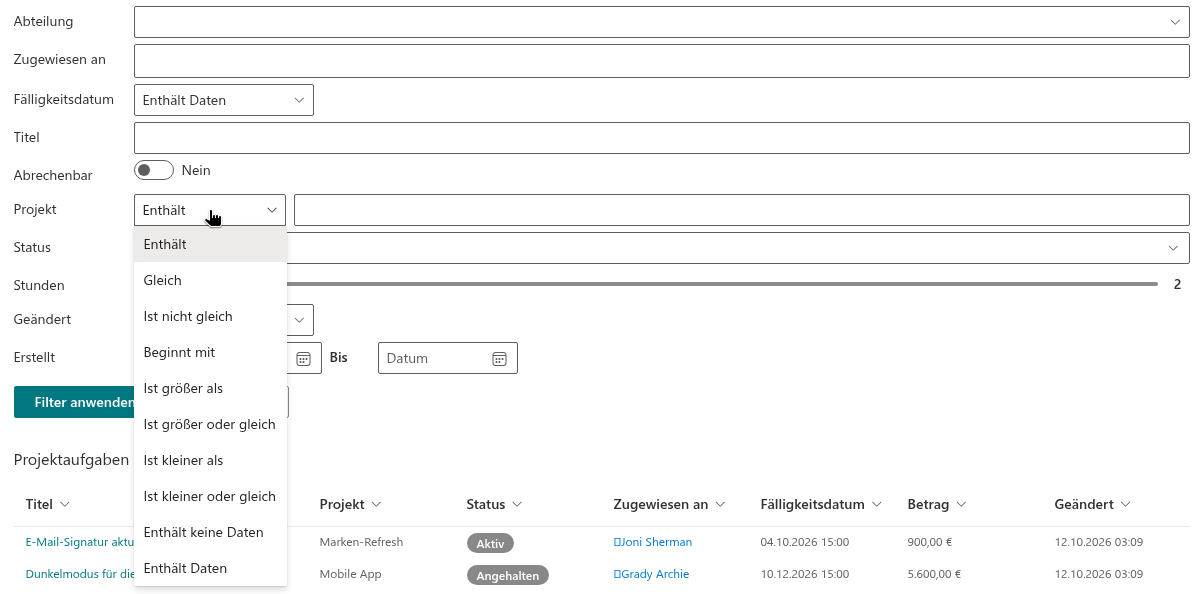Open Grady Archie user link

click(651, 574)
